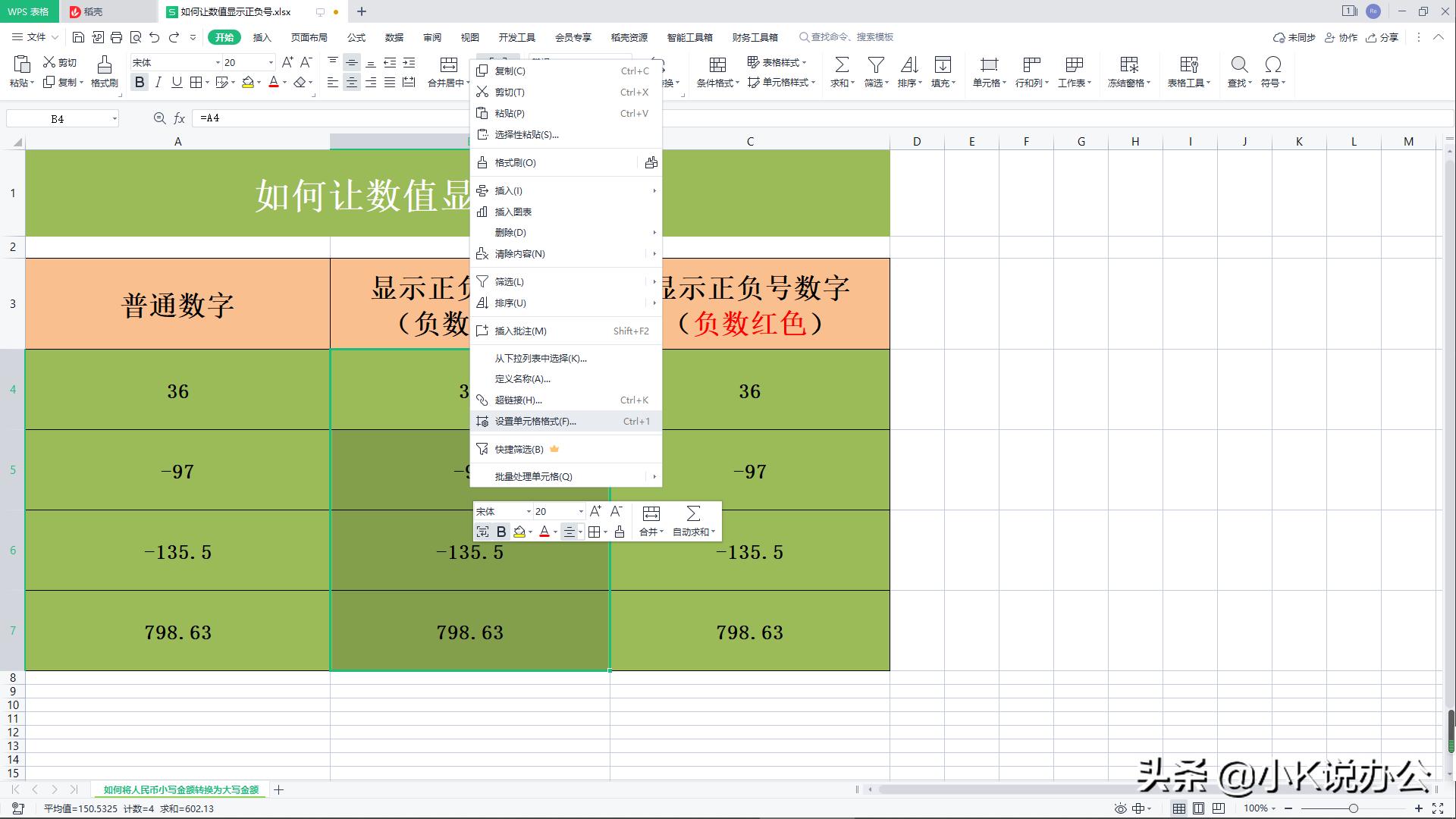Open the 自动求和 (AutoSum) tool
Image resolution: width=1456 pixels, height=819 pixels.
click(692, 520)
